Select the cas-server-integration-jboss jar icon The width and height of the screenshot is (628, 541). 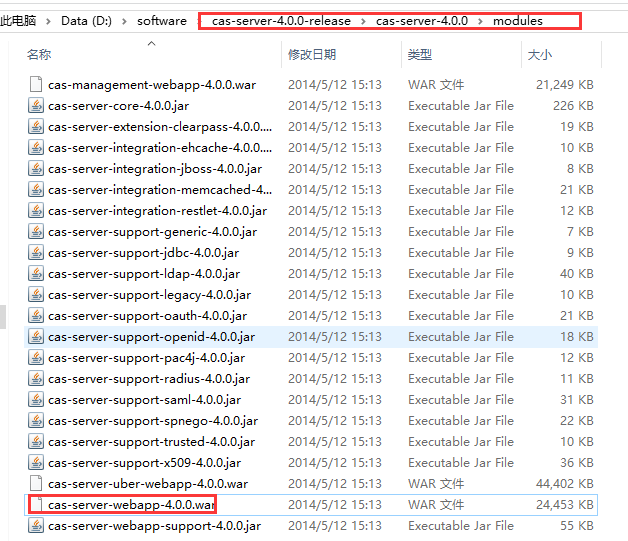[x=36, y=169]
